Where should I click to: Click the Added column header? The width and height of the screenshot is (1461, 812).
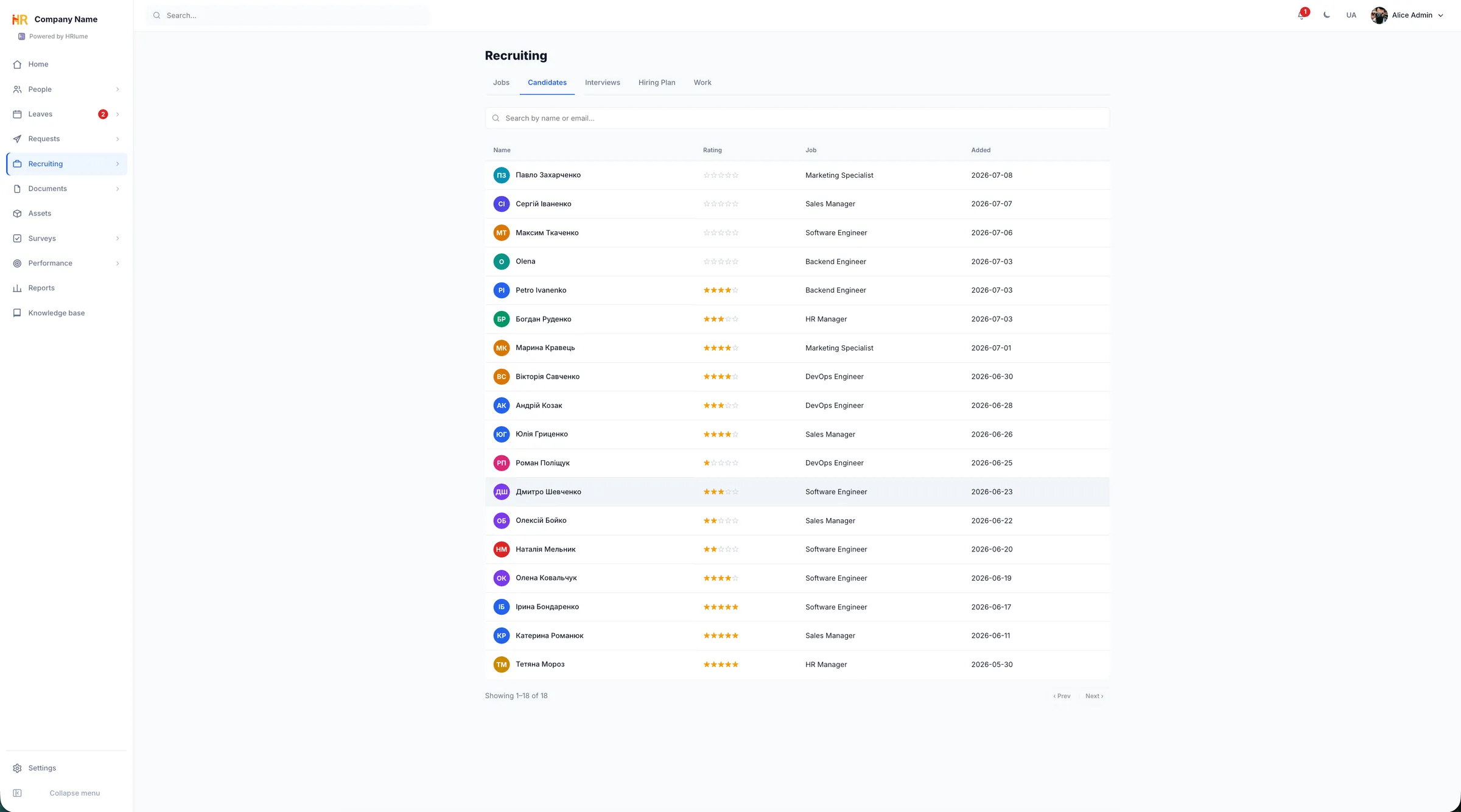coord(981,150)
